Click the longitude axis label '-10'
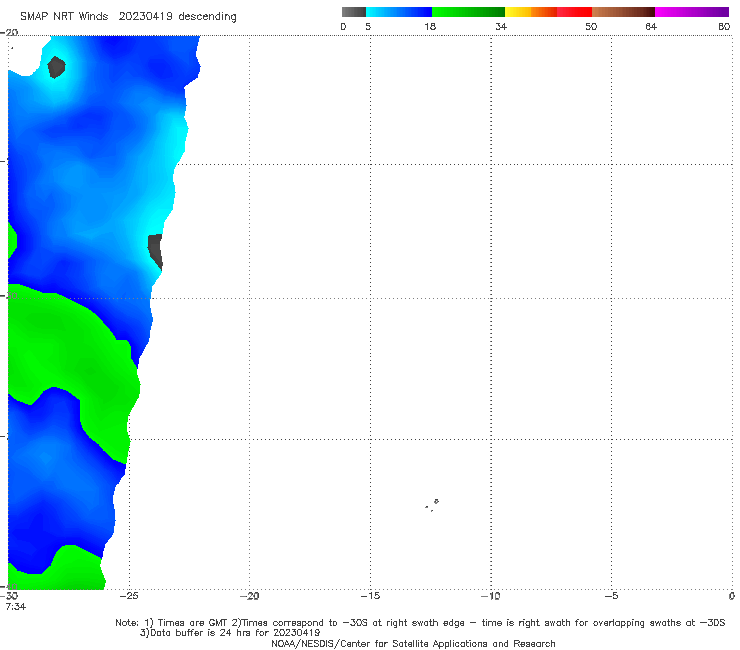The width and height of the screenshot is (740, 650). pos(490,596)
